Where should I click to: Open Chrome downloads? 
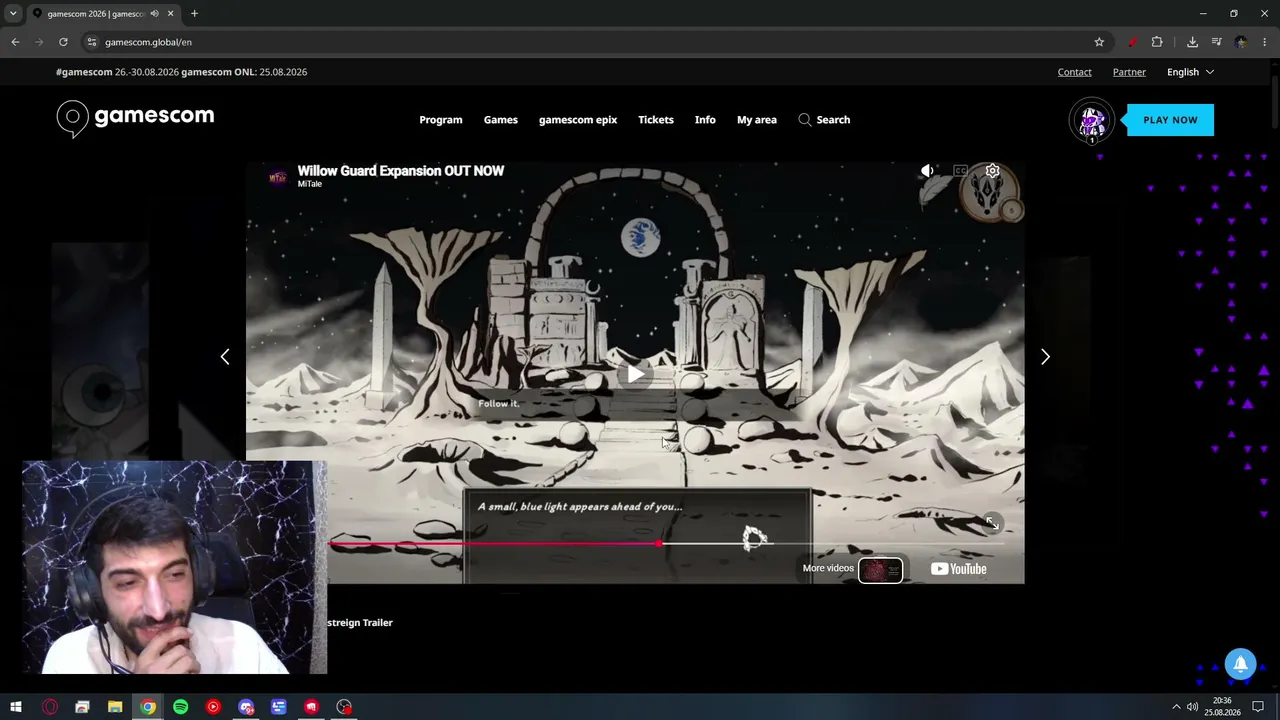click(1192, 42)
